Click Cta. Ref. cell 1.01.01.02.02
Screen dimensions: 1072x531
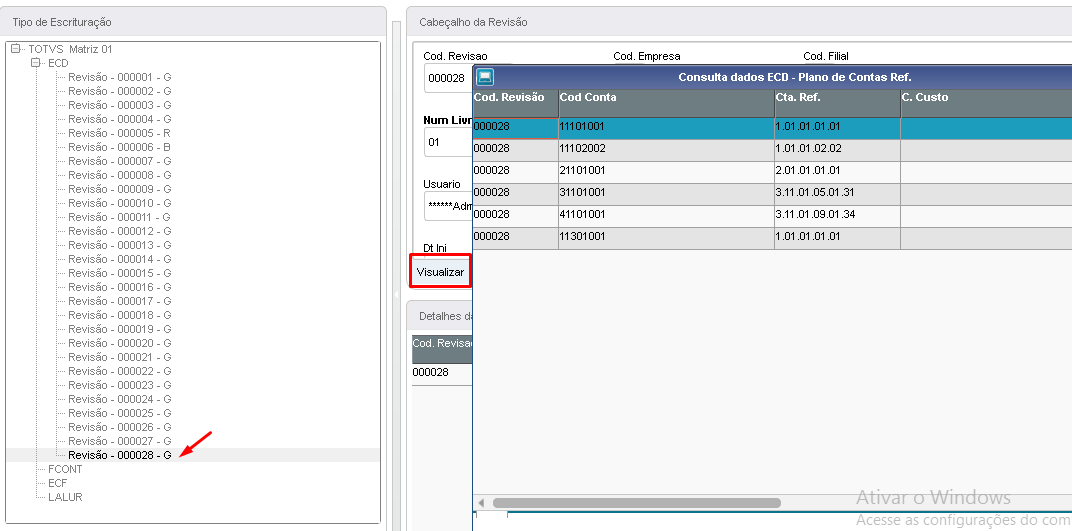[x=838, y=150]
